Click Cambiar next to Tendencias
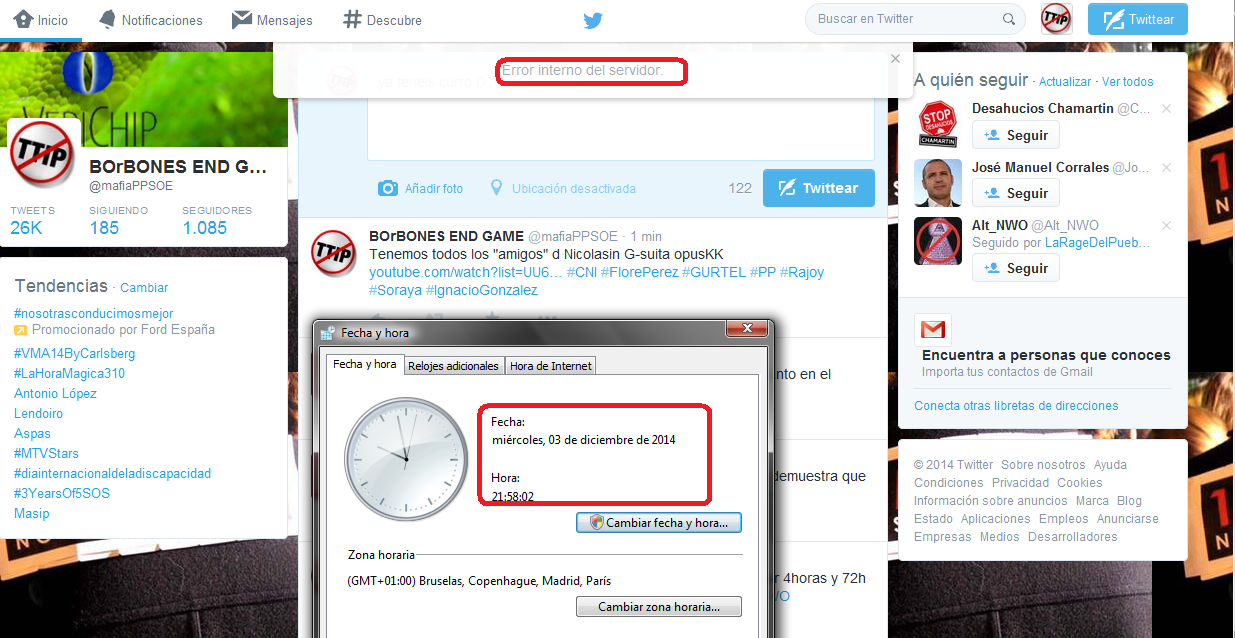The width and height of the screenshot is (1235, 638). pos(144,287)
